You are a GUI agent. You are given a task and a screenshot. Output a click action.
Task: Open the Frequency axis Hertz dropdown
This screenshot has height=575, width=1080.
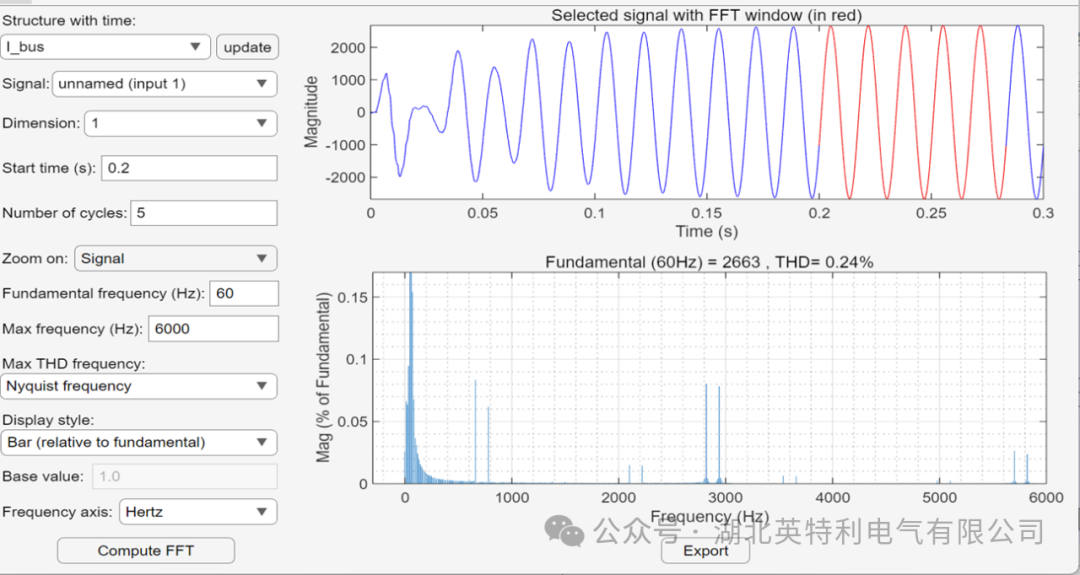[x=197, y=512]
